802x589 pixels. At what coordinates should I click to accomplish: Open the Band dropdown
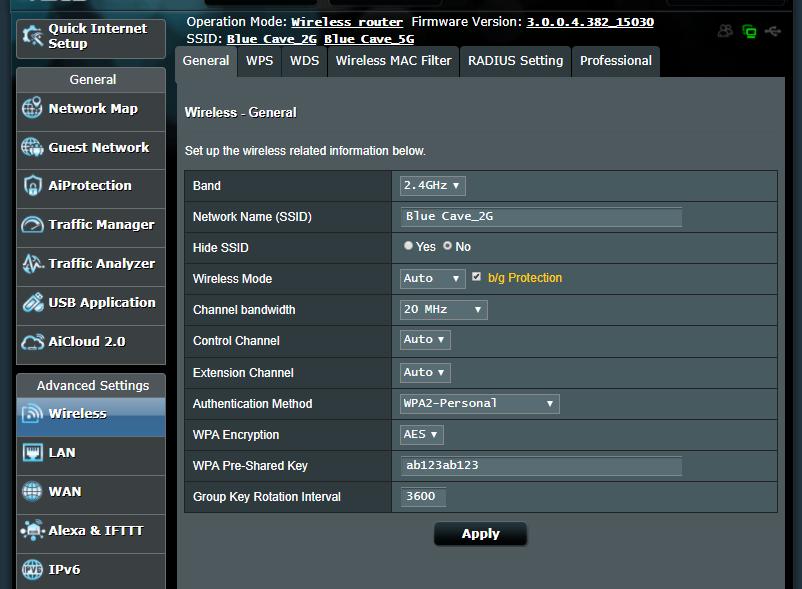pyautogui.click(x=432, y=185)
